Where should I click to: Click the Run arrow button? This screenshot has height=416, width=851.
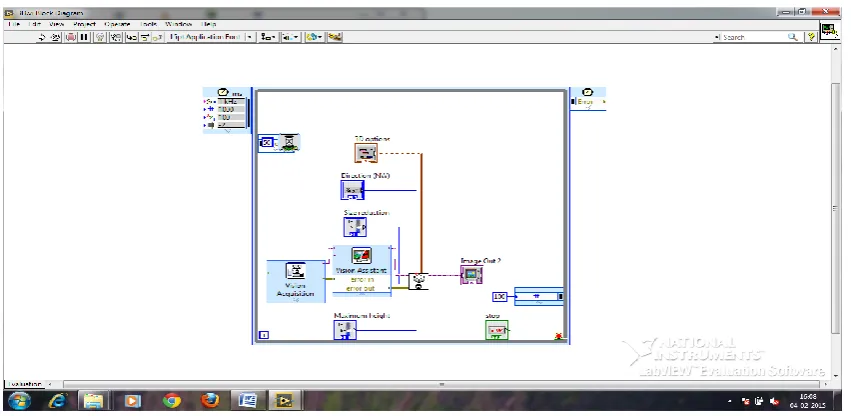pyautogui.click(x=42, y=37)
